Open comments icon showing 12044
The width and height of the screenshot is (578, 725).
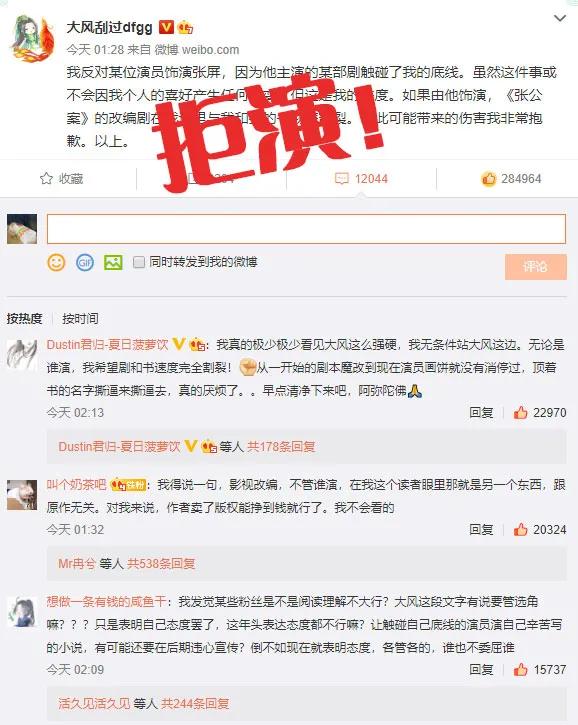click(341, 178)
